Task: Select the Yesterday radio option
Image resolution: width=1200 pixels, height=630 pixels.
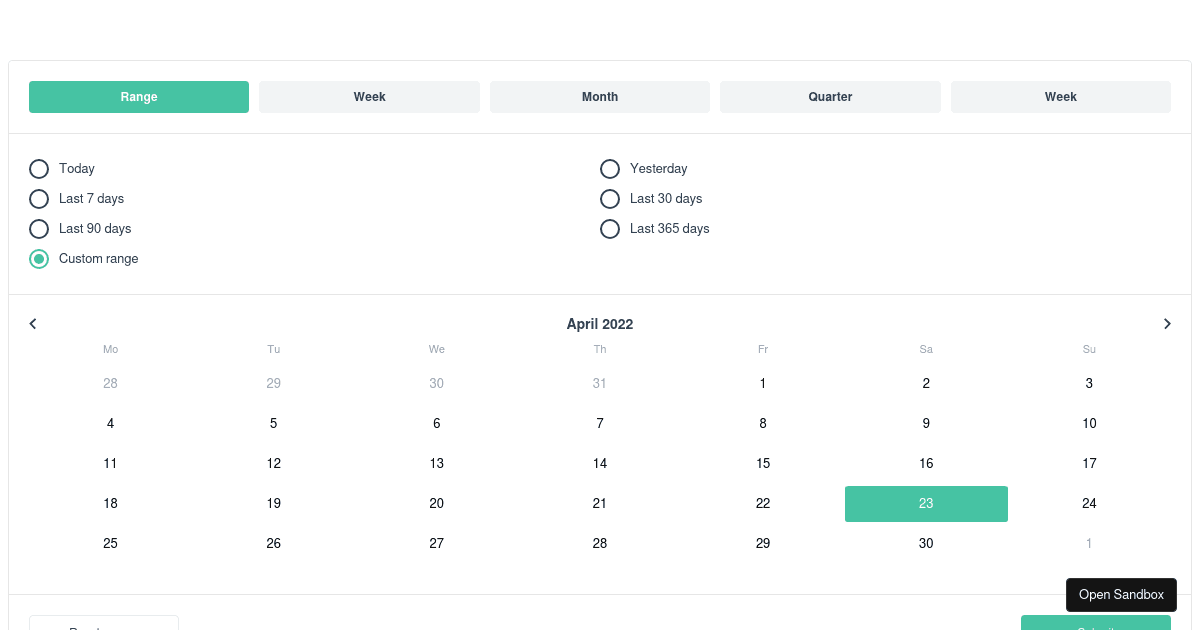Action: coord(610,168)
